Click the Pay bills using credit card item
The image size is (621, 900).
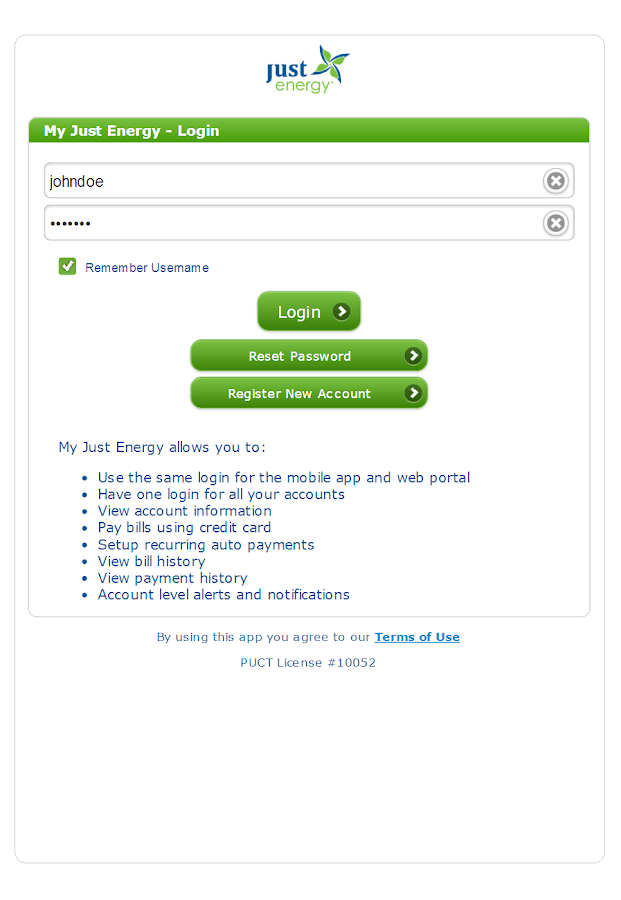click(184, 528)
